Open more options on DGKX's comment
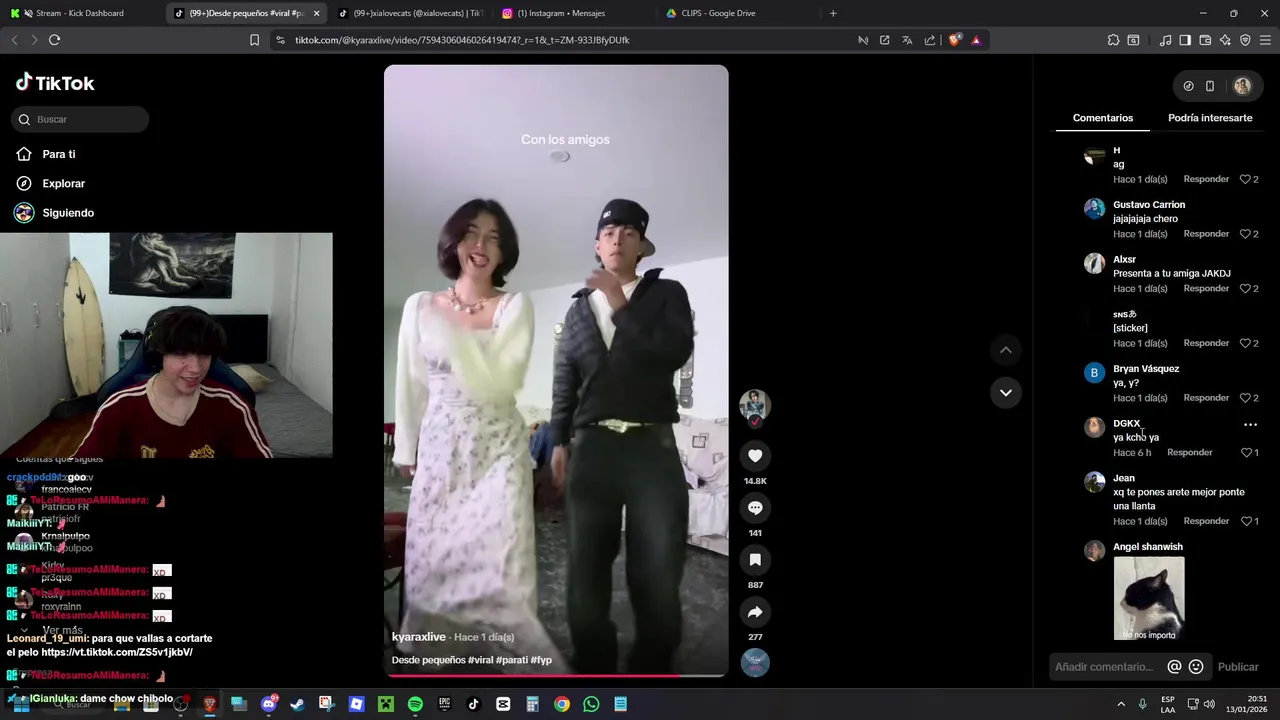1280x720 pixels. [x=1250, y=425]
